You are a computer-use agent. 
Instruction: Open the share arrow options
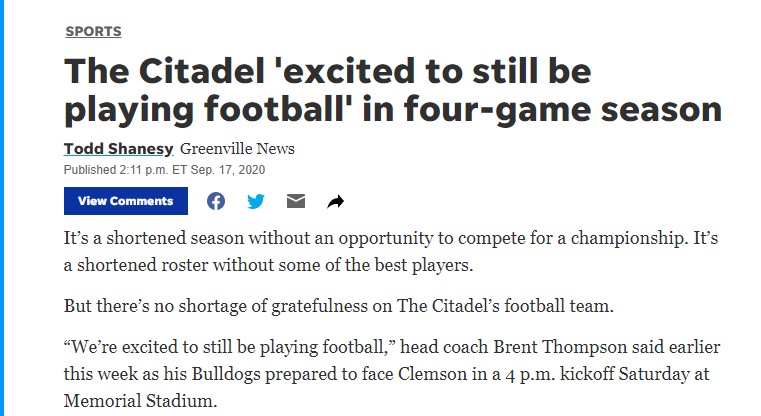pos(335,202)
